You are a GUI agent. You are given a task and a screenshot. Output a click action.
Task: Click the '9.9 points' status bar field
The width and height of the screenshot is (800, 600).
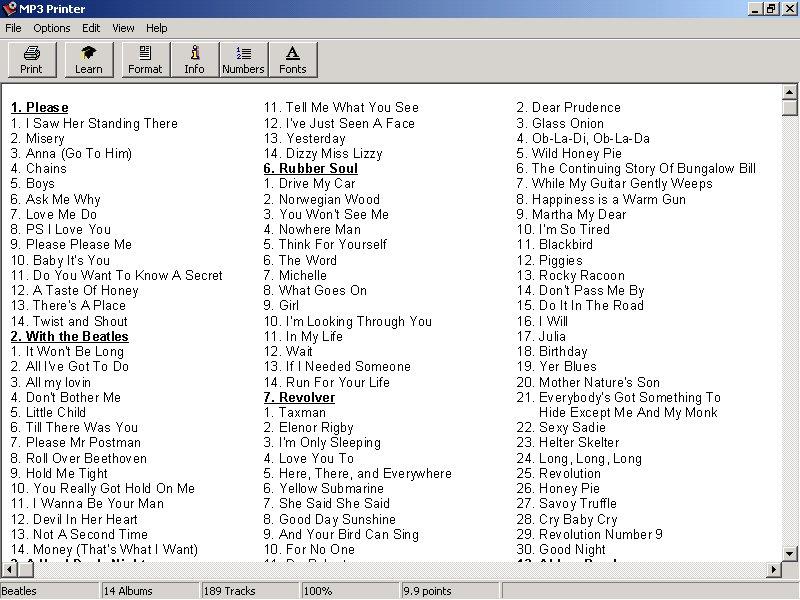(451, 591)
